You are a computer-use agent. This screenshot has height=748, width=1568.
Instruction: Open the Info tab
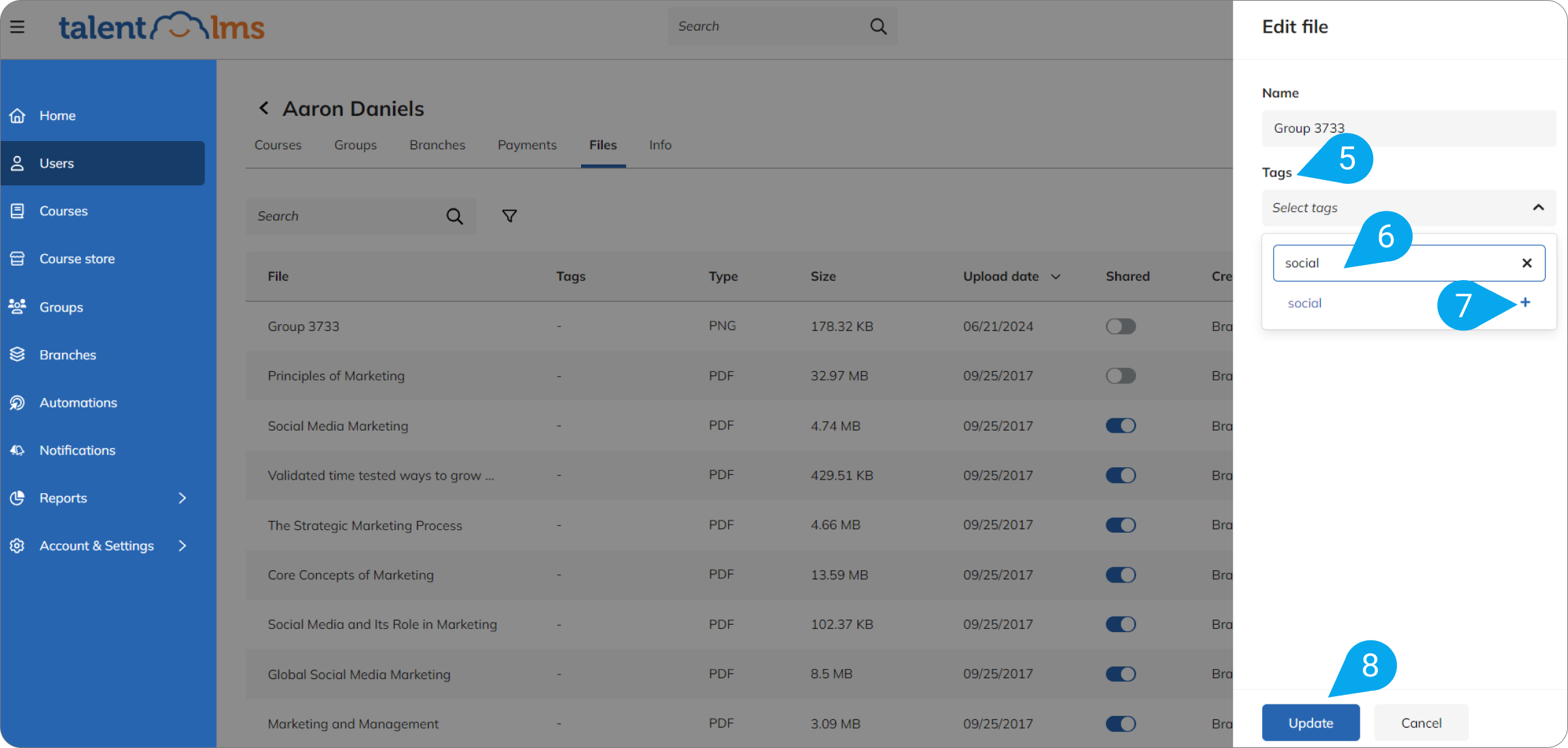(x=660, y=145)
